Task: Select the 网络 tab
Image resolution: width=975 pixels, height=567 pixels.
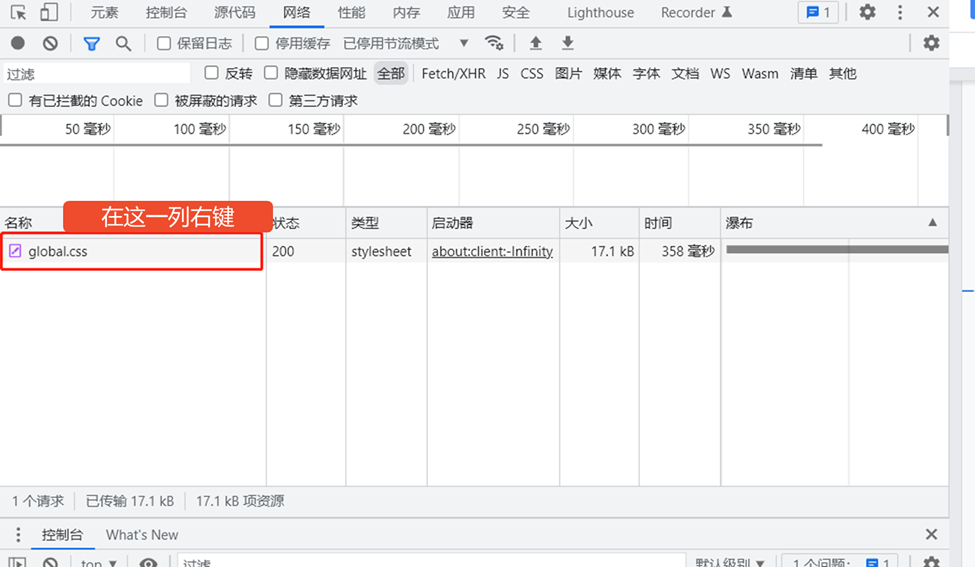Action: tap(297, 12)
